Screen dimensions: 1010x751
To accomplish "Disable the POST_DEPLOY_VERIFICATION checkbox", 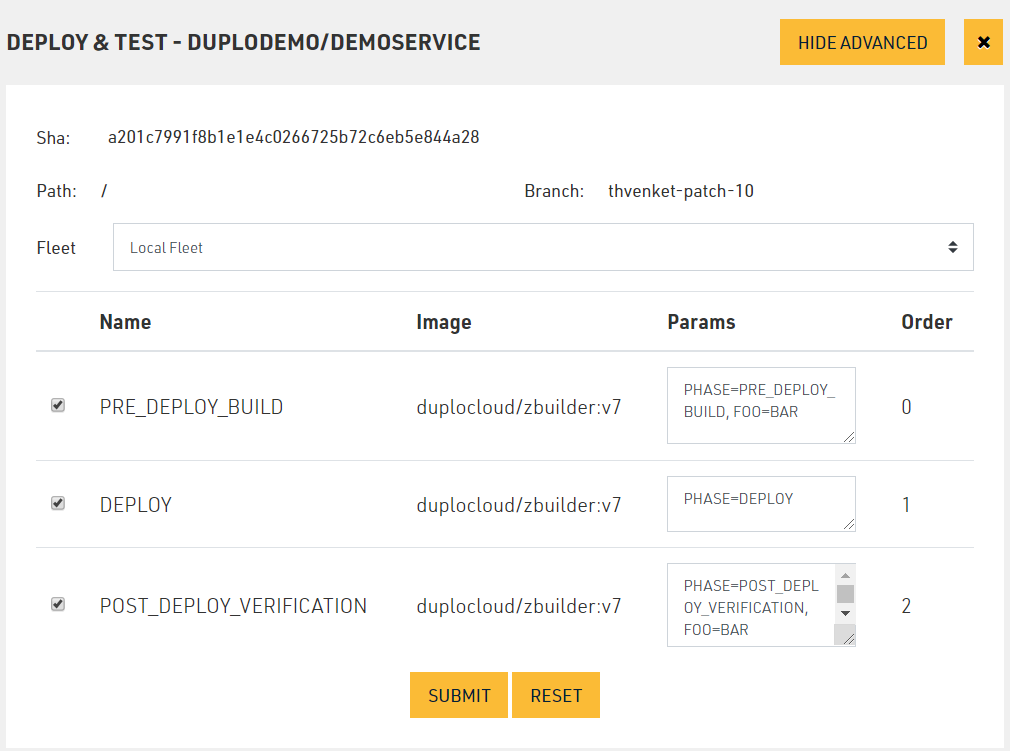I will 58,604.
